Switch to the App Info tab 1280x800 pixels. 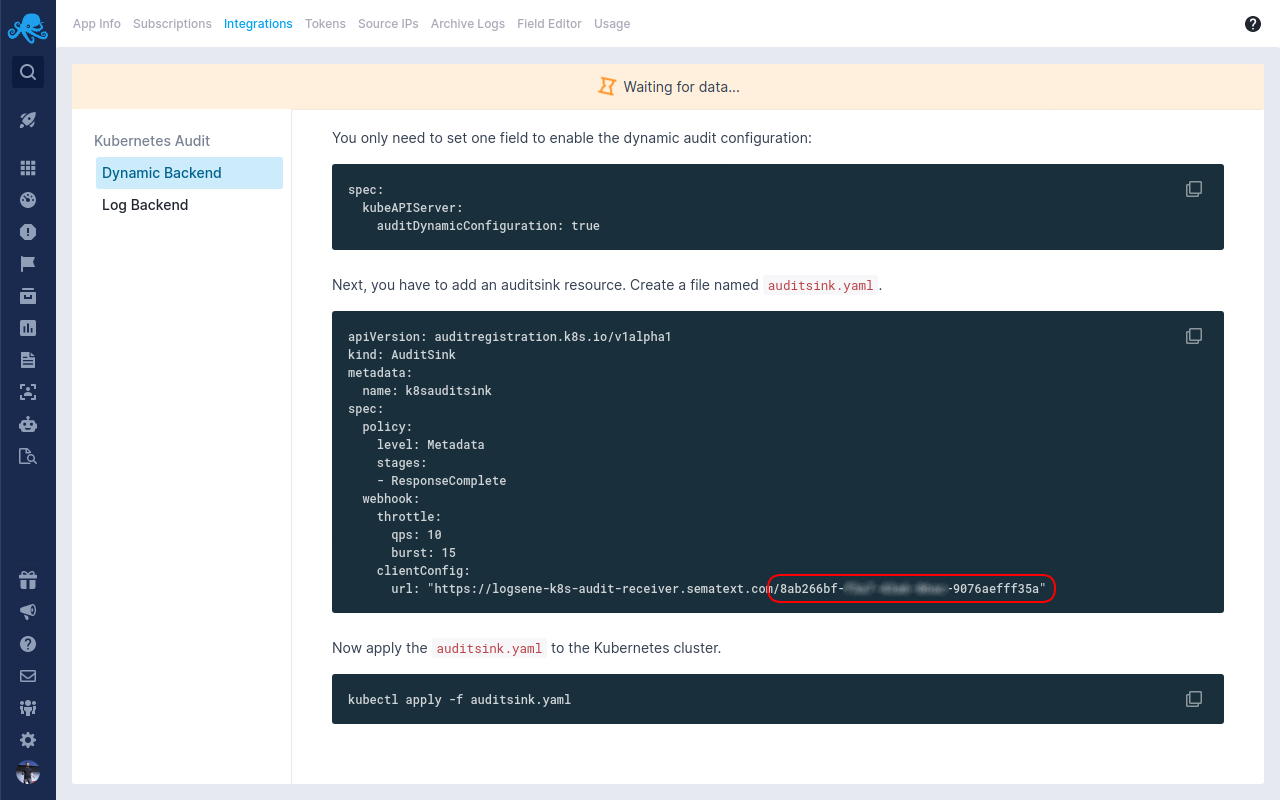[x=97, y=24]
